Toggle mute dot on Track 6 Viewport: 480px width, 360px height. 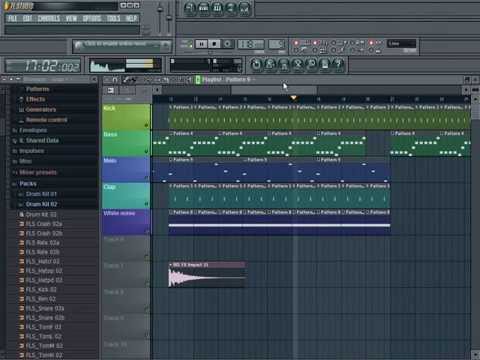point(146,256)
